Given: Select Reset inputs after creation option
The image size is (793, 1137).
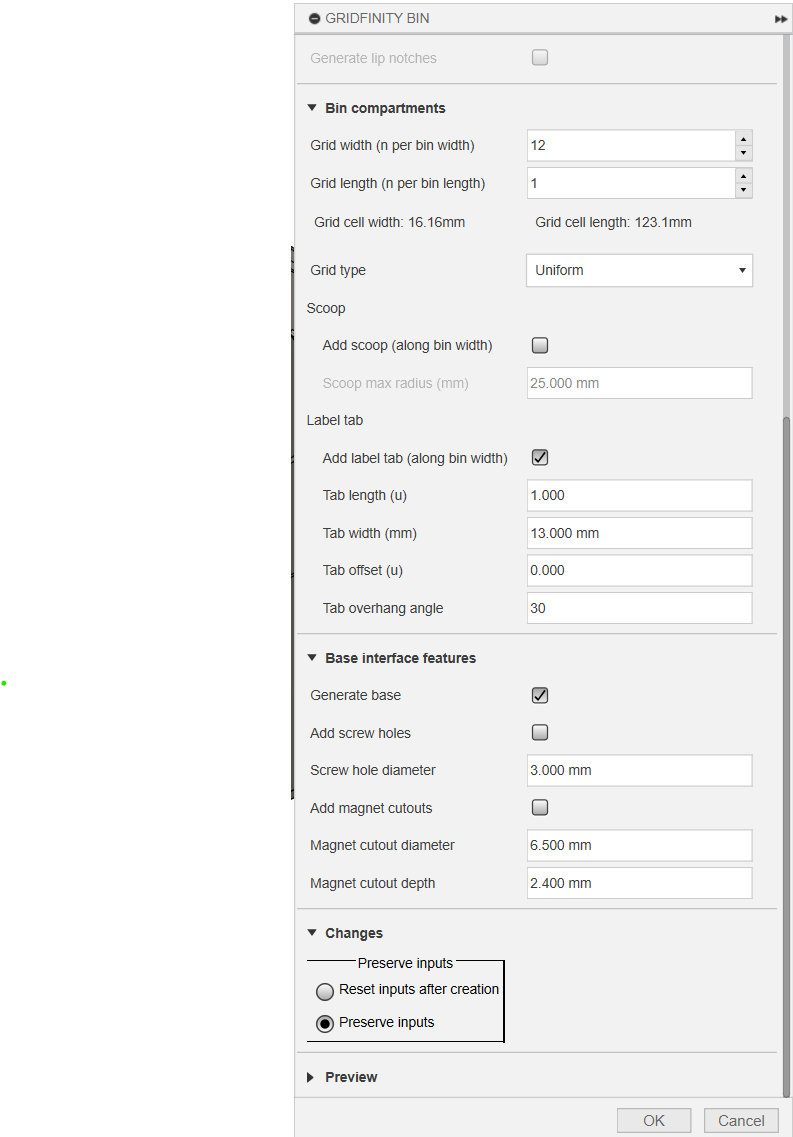Looking at the screenshot, I should click(x=325, y=991).
